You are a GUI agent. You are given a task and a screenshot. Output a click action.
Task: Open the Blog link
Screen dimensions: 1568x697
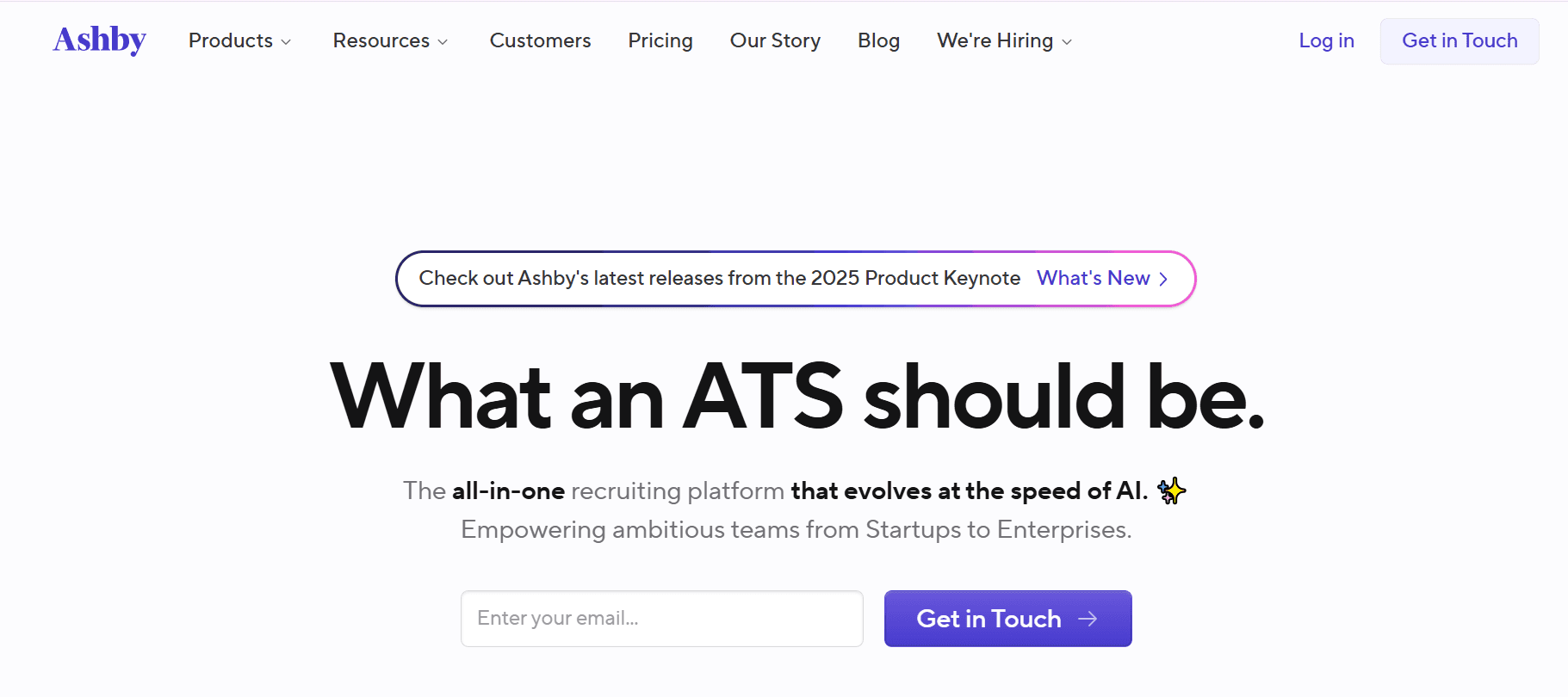pos(878,40)
